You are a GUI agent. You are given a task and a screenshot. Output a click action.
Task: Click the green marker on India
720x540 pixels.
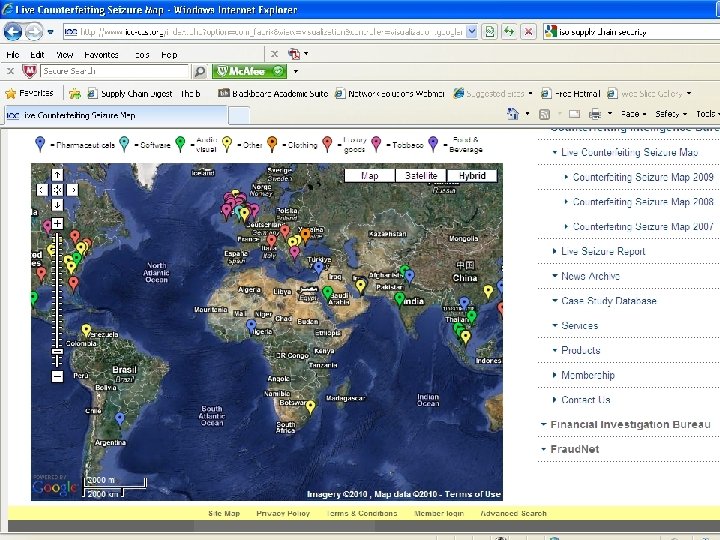tap(399, 299)
